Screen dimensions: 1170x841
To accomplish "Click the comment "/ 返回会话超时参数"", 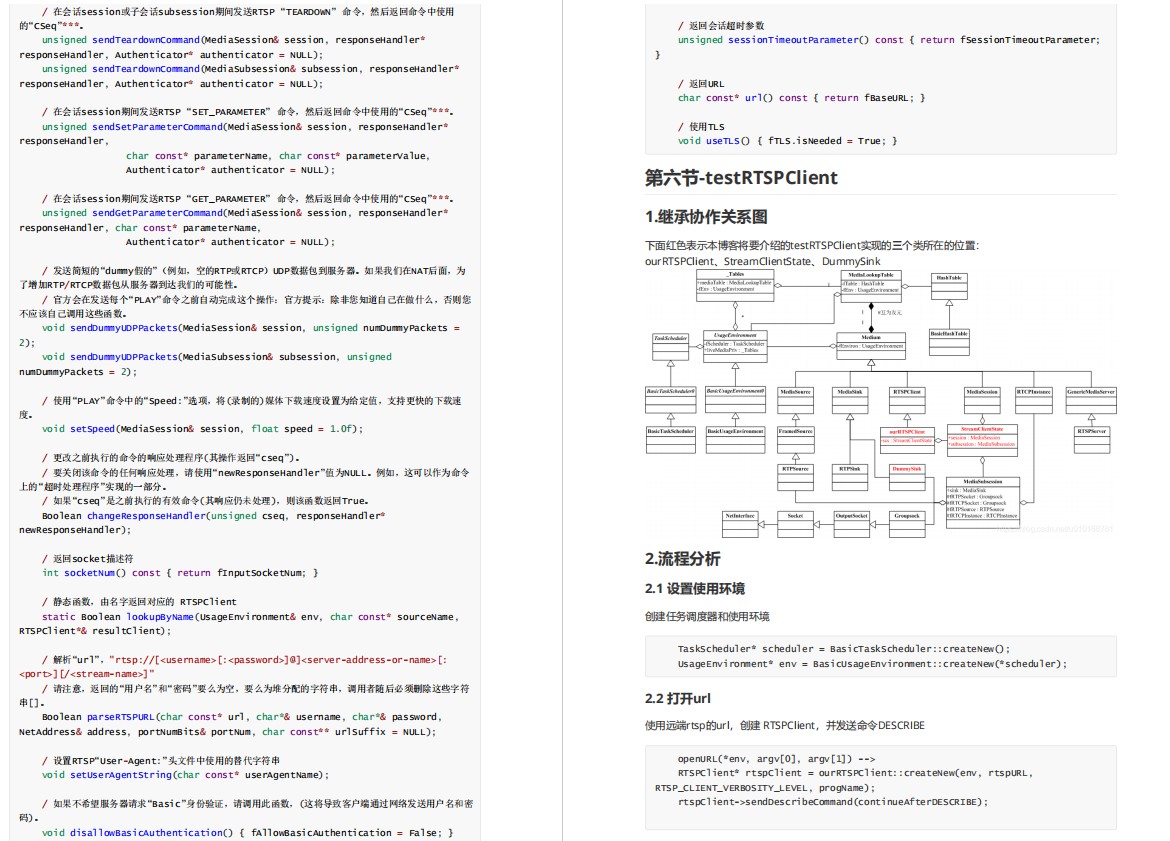I will pyautogui.click(x=721, y=26).
